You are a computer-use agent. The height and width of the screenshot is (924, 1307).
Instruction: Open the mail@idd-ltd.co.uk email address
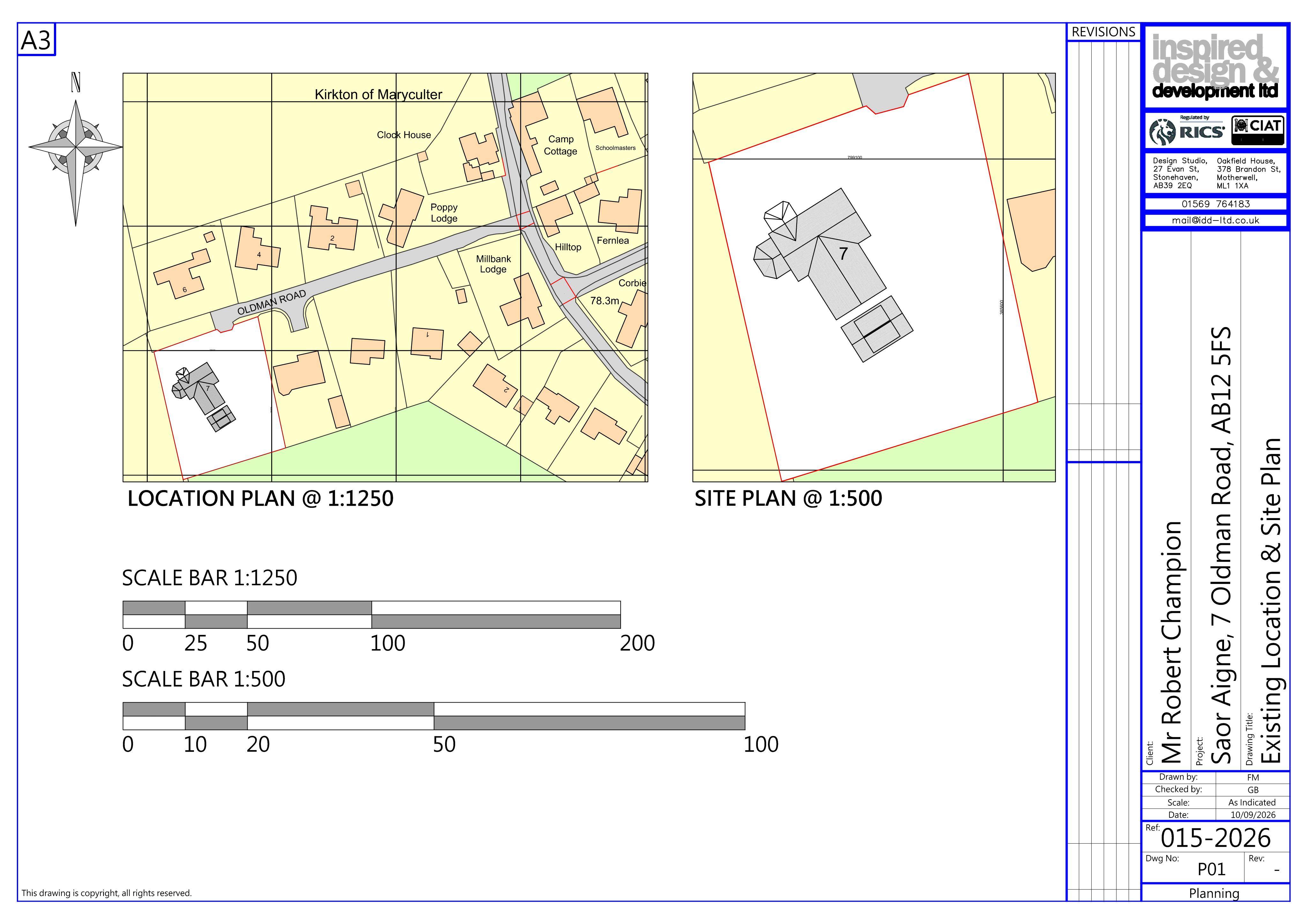point(1215,220)
